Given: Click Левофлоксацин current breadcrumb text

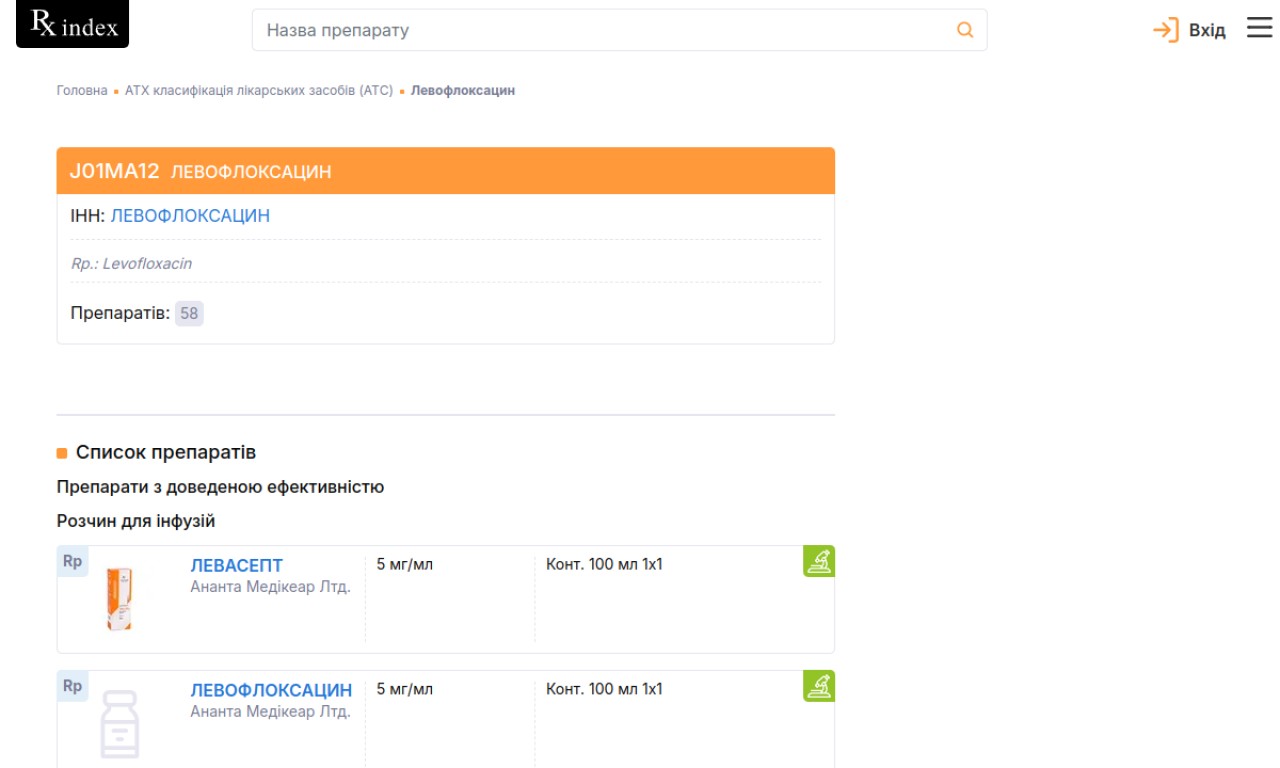Looking at the screenshot, I should pyautogui.click(x=463, y=90).
